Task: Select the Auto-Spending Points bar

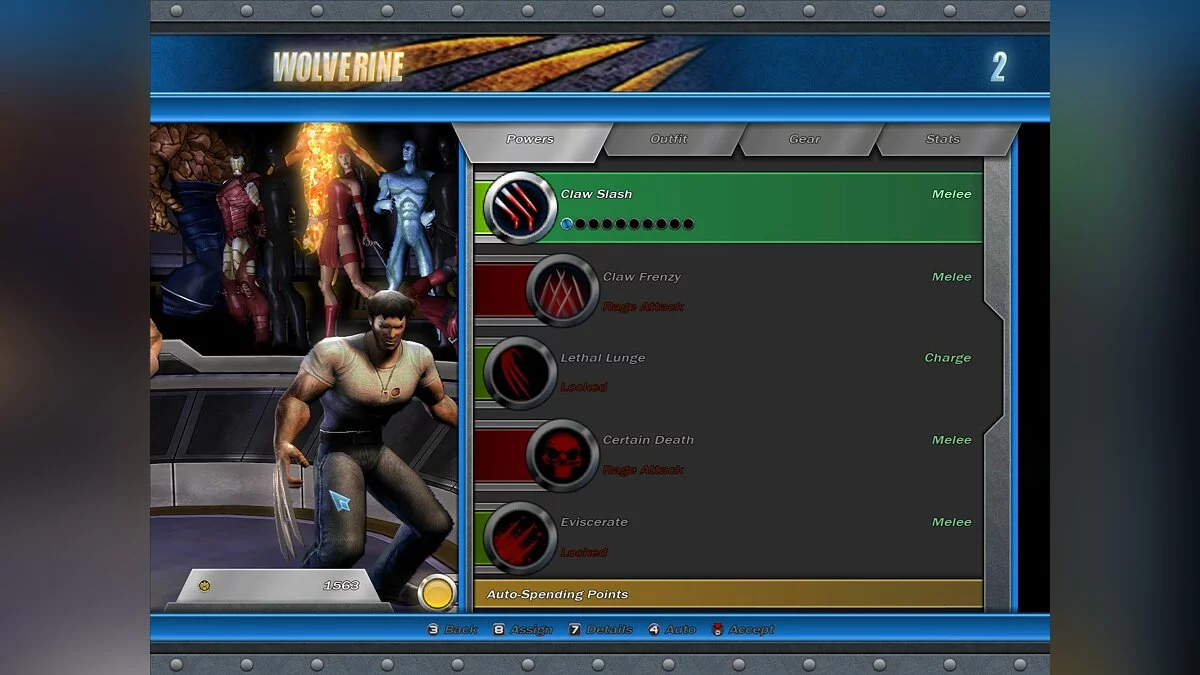Action: tap(728, 594)
